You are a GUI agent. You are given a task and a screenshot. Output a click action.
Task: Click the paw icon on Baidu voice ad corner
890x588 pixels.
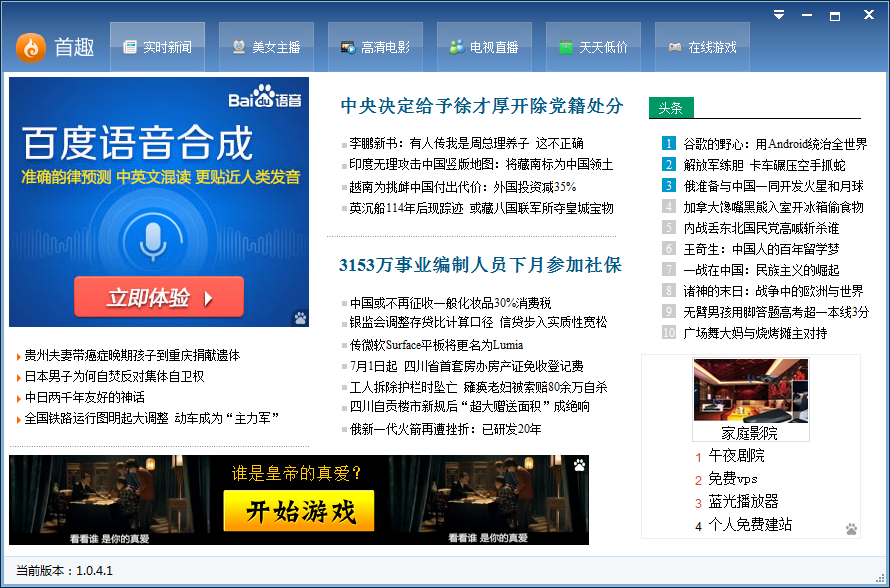point(300,318)
